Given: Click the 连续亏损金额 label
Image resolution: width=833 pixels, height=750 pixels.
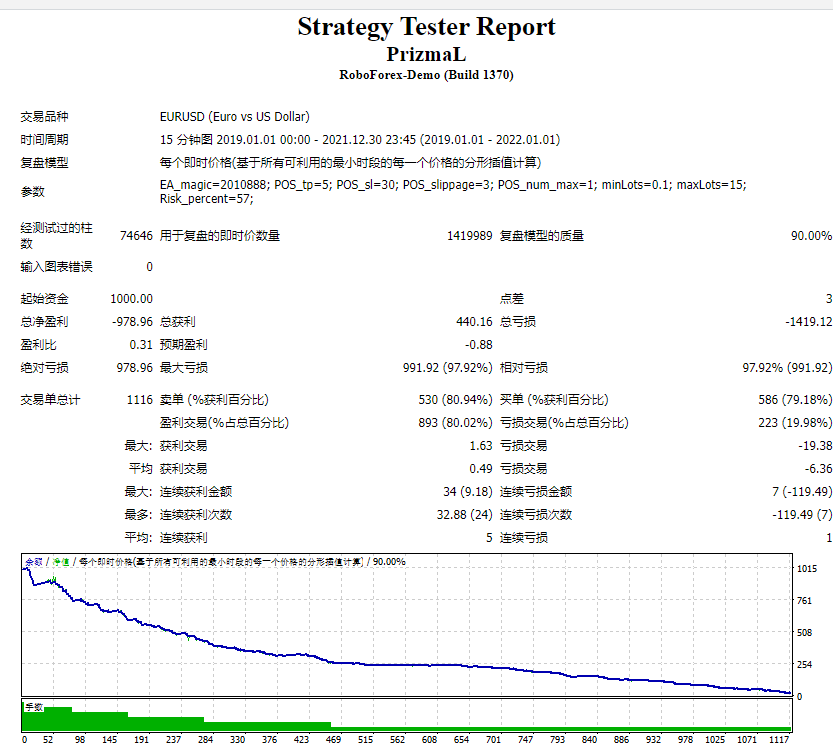Looking at the screenshot, I should click(x=536, y=492).
